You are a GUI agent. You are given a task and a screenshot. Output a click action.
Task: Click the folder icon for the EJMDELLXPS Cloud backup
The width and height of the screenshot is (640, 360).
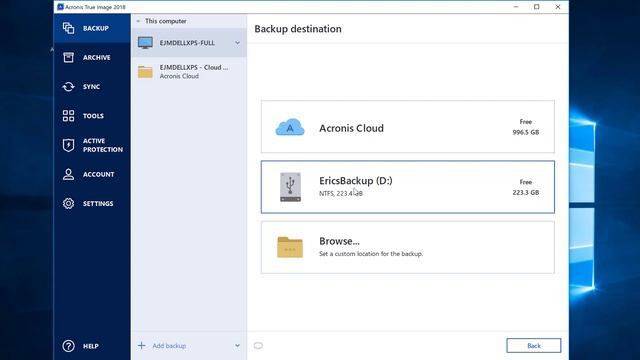[x=145, y=72]
